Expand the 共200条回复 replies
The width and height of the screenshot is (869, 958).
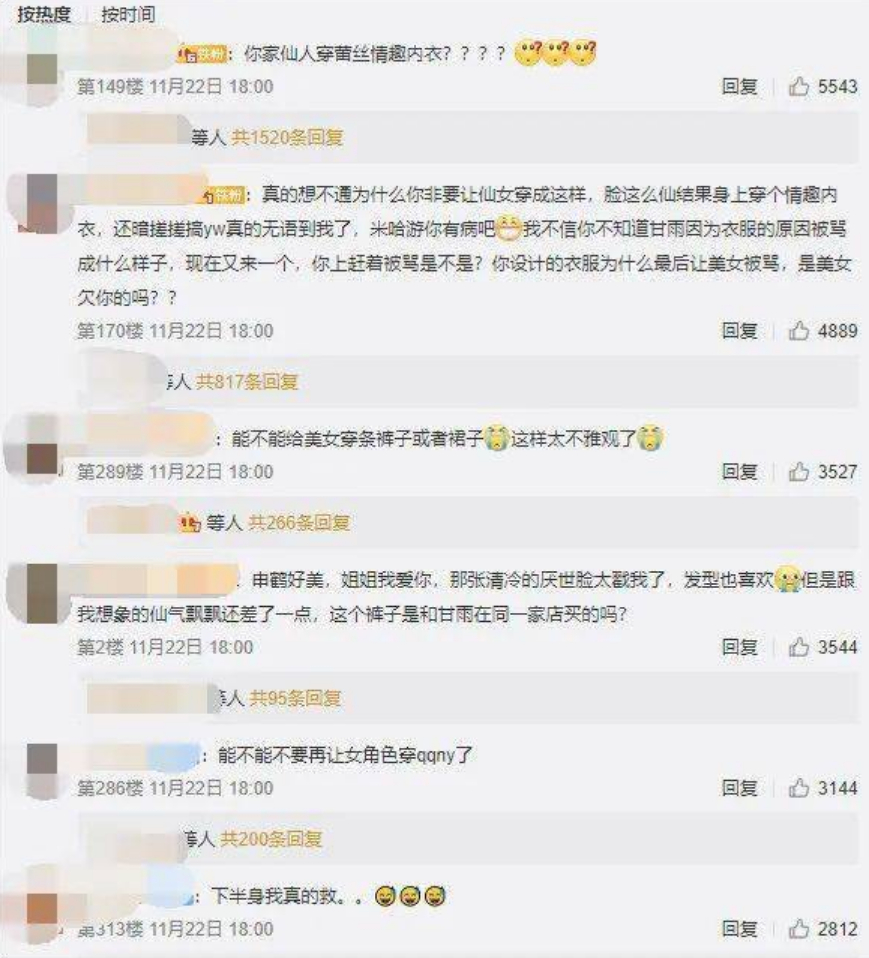coord(271,839)
